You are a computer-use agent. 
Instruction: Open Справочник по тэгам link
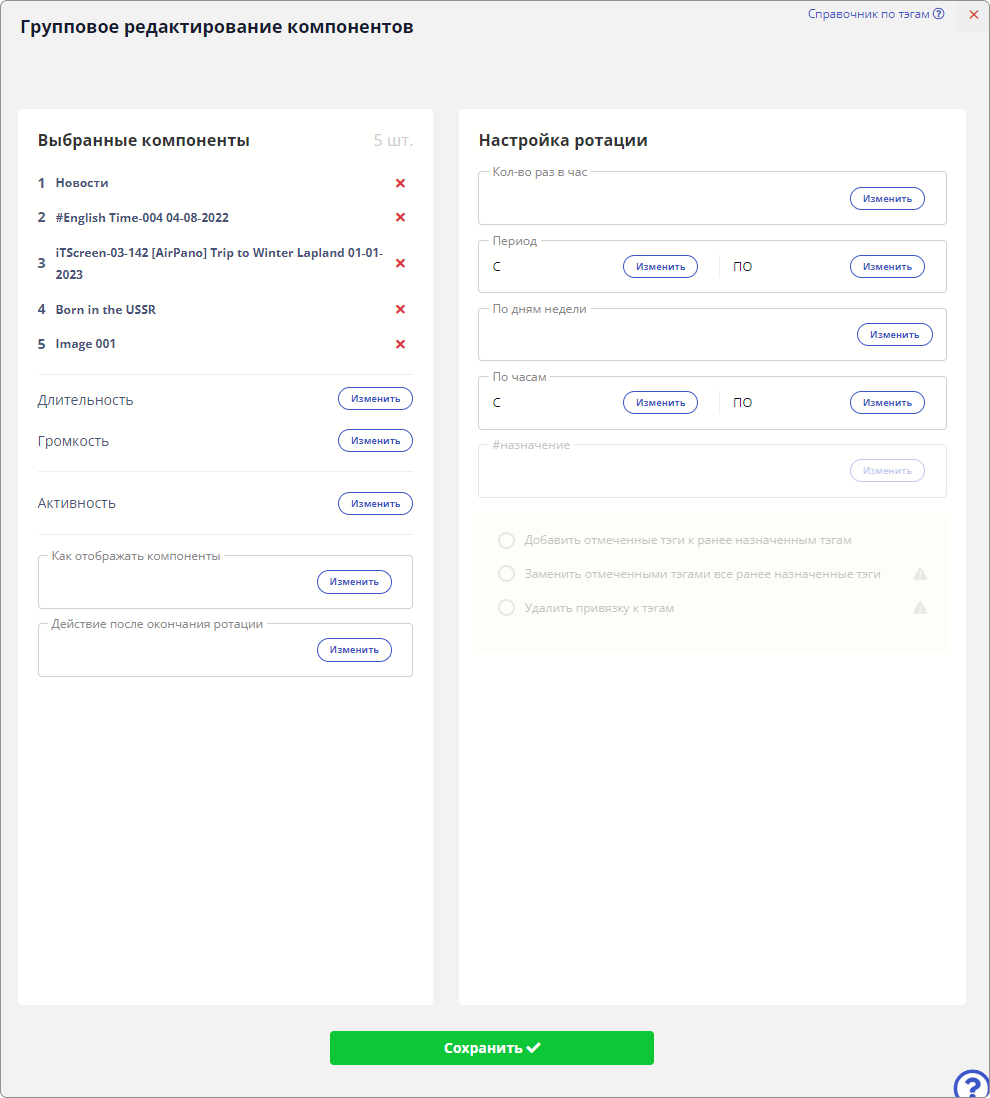(x=875, y=14)
